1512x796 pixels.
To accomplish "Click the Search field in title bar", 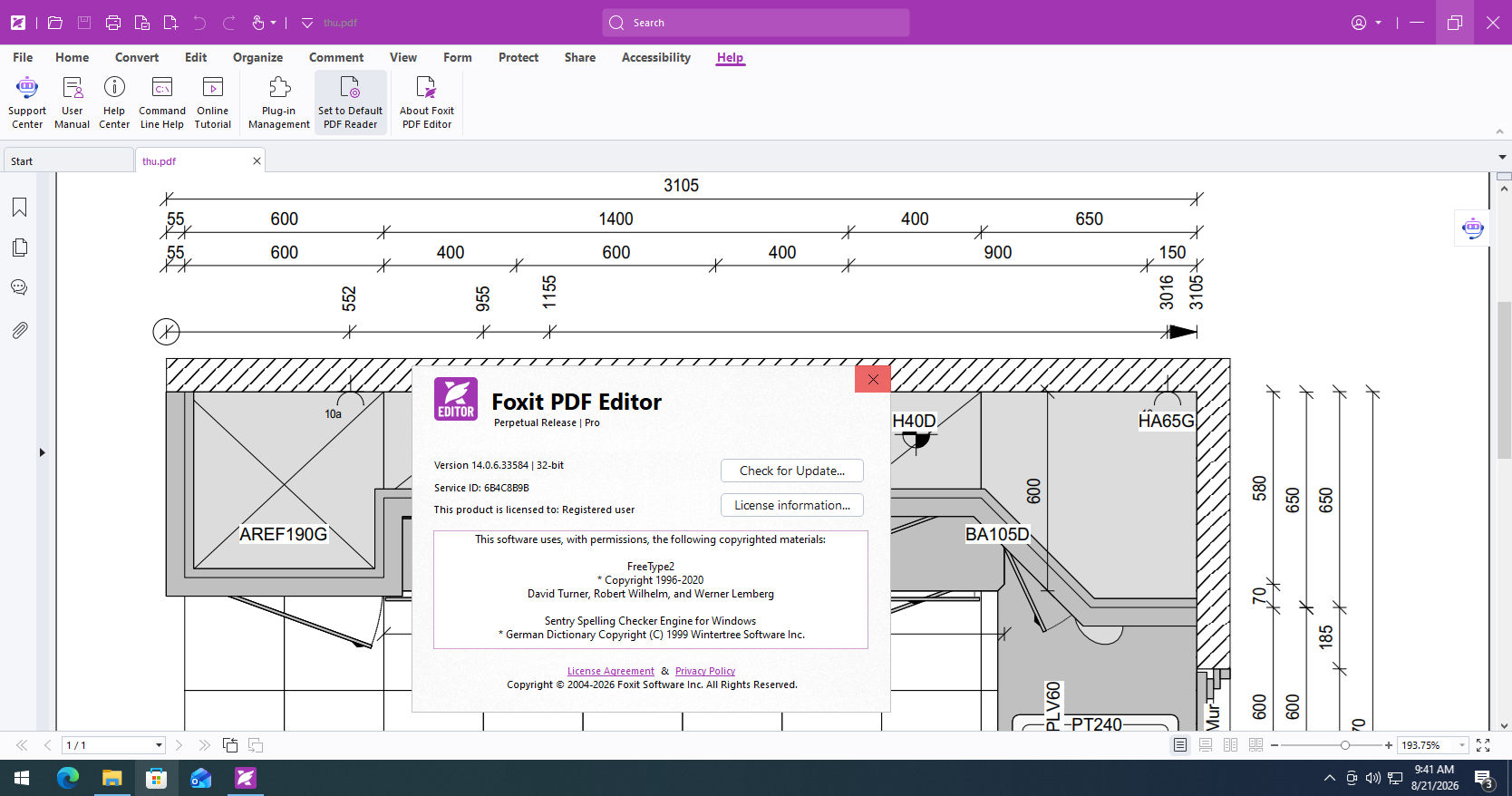I will [756, 23].
